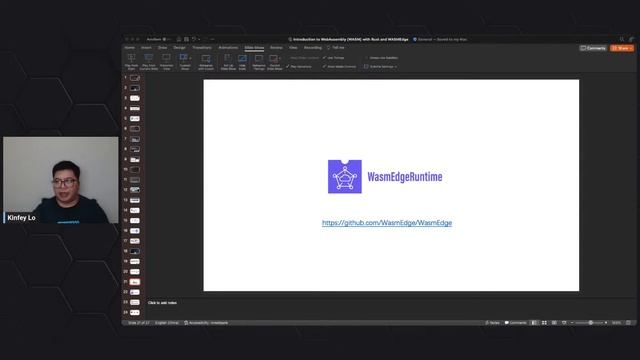Click Accessibility: Investigate in status bar
This screenshot has height=360, width=640.
(x=206, y=323)
